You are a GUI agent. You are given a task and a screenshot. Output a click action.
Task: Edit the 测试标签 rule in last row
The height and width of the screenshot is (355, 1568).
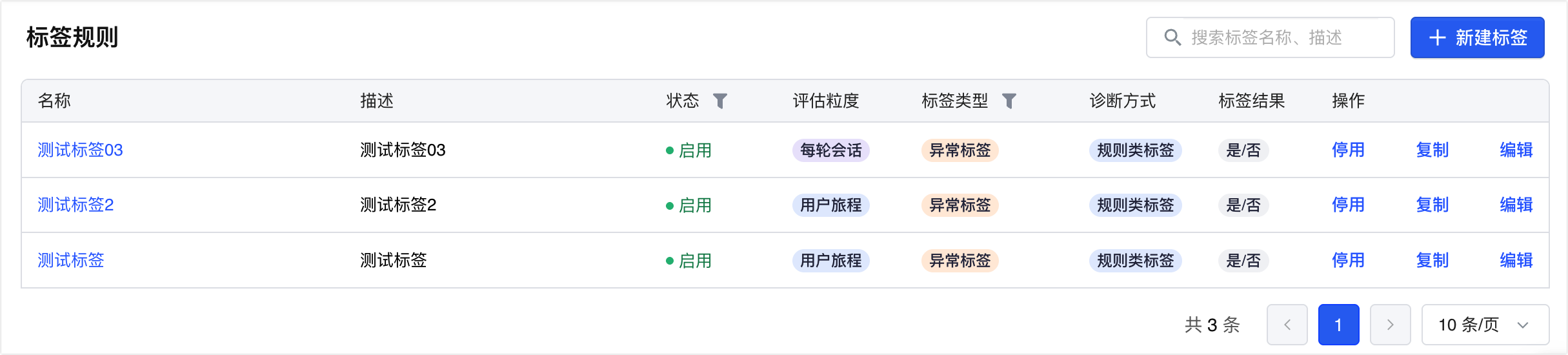click(1516, 261)
